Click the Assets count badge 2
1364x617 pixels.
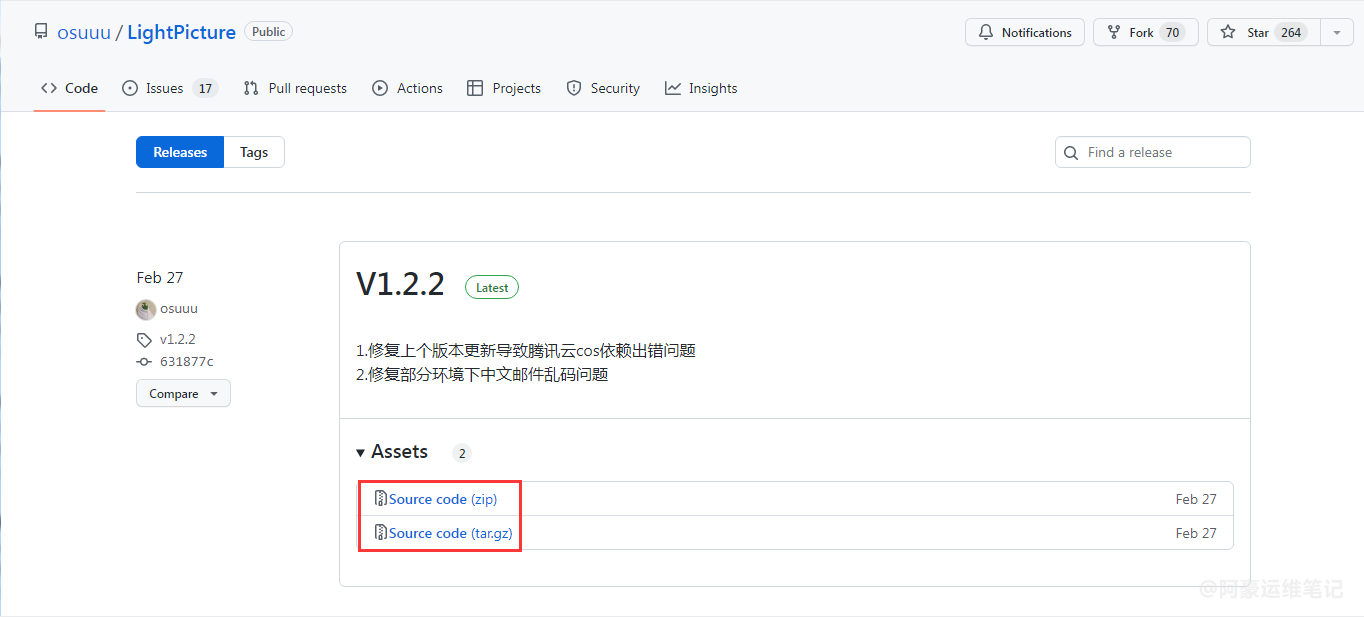point(461,453)
